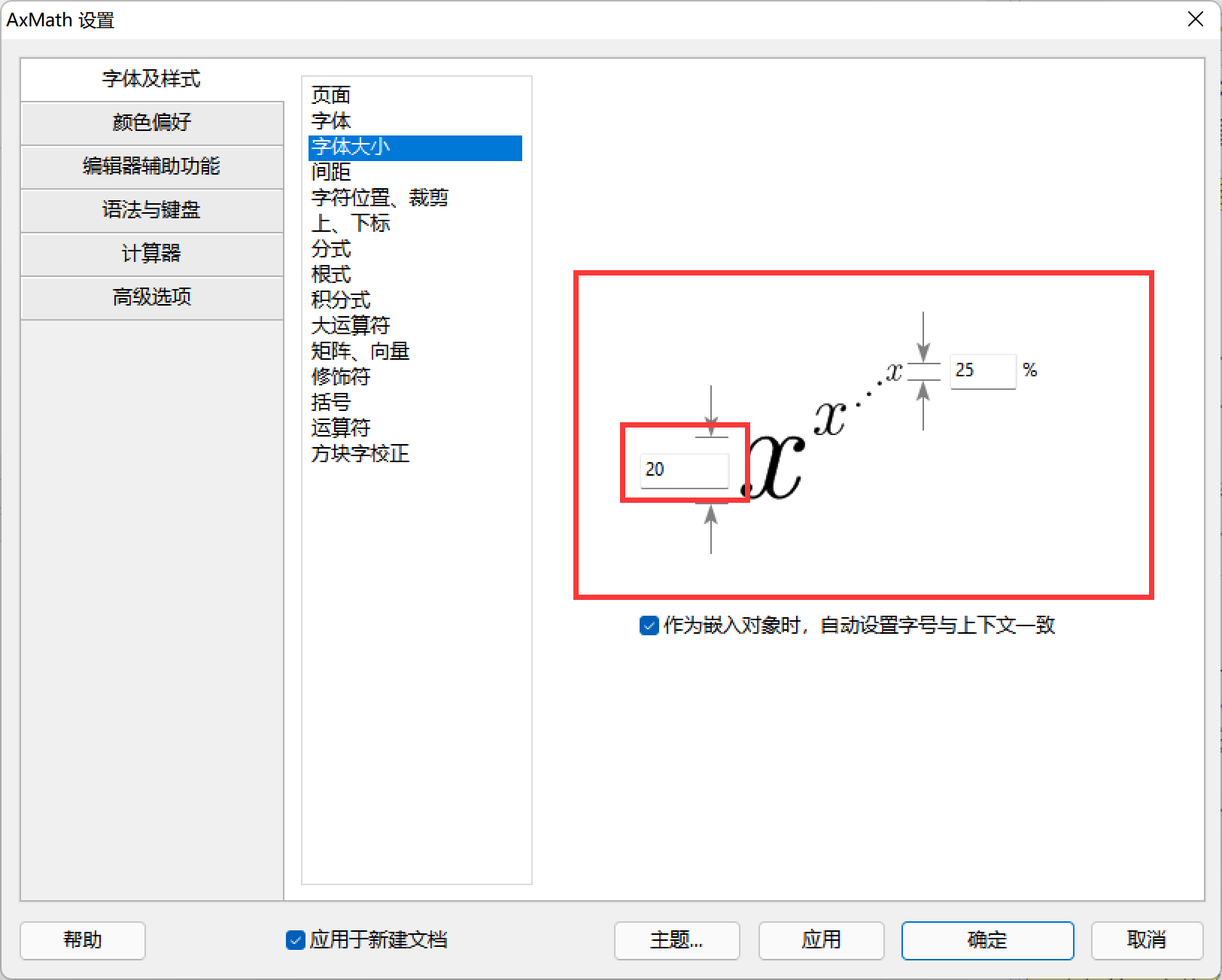Image resolution: width=1222 pixels, height=980 pixels.
Task: Confirm settings with the 确定 button
Action: 987,940
